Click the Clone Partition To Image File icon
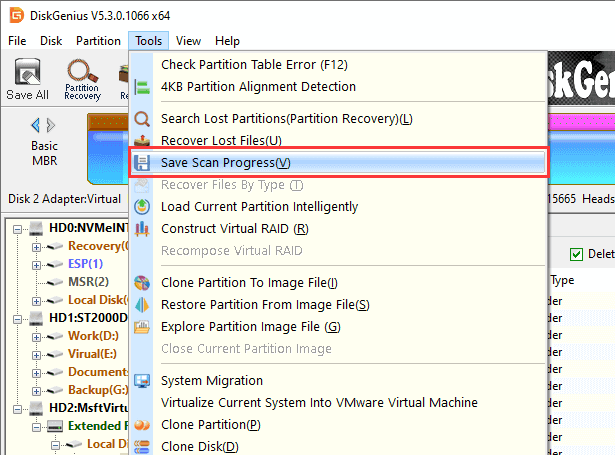 [x=142, y=283]
